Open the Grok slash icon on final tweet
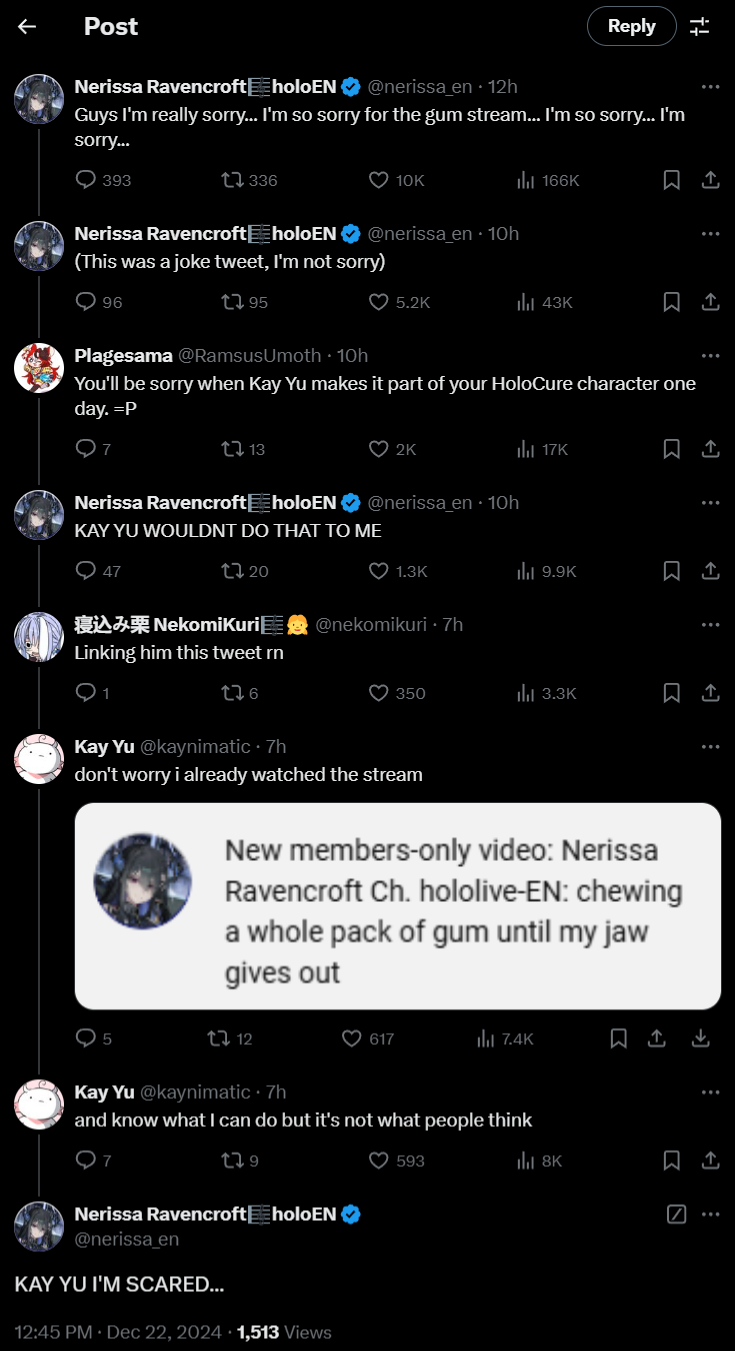The width and height of the screenshot is (735, 1351). point(676,1214)
